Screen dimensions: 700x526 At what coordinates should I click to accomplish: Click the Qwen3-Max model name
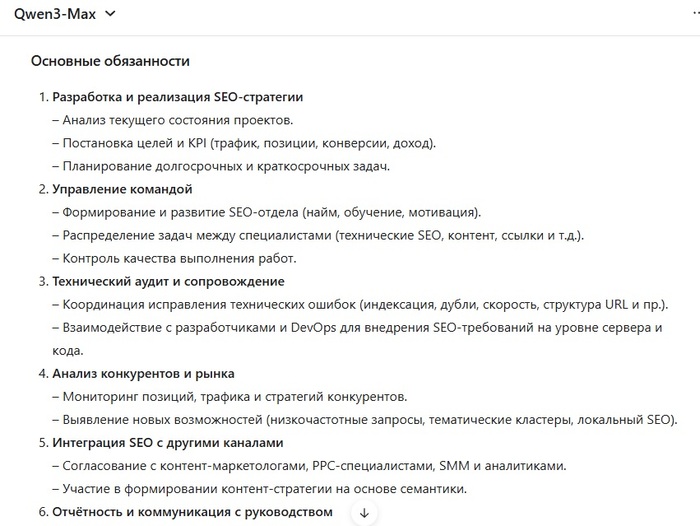(54, 14)
